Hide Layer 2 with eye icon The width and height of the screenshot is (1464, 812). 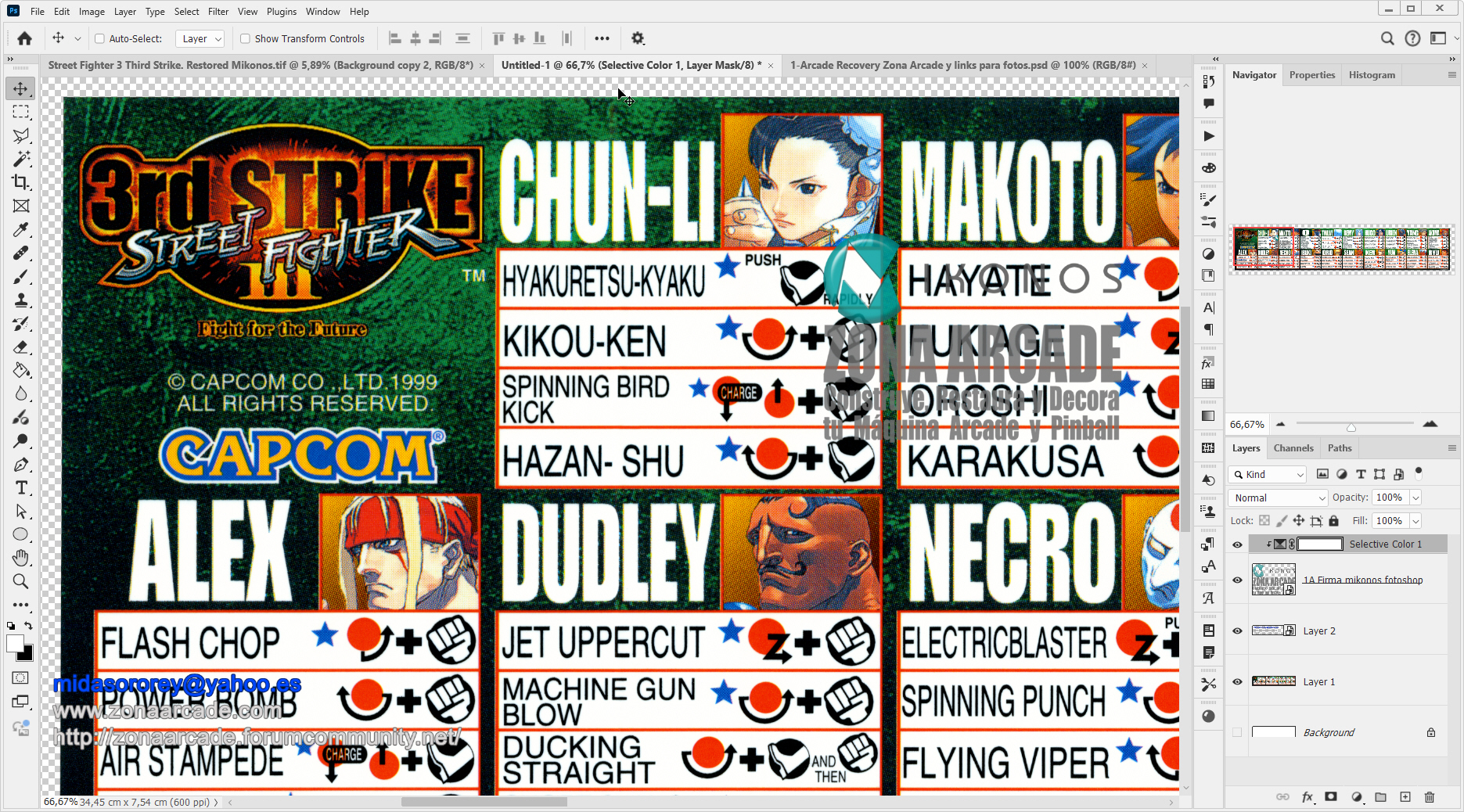tap(1237, 631)
